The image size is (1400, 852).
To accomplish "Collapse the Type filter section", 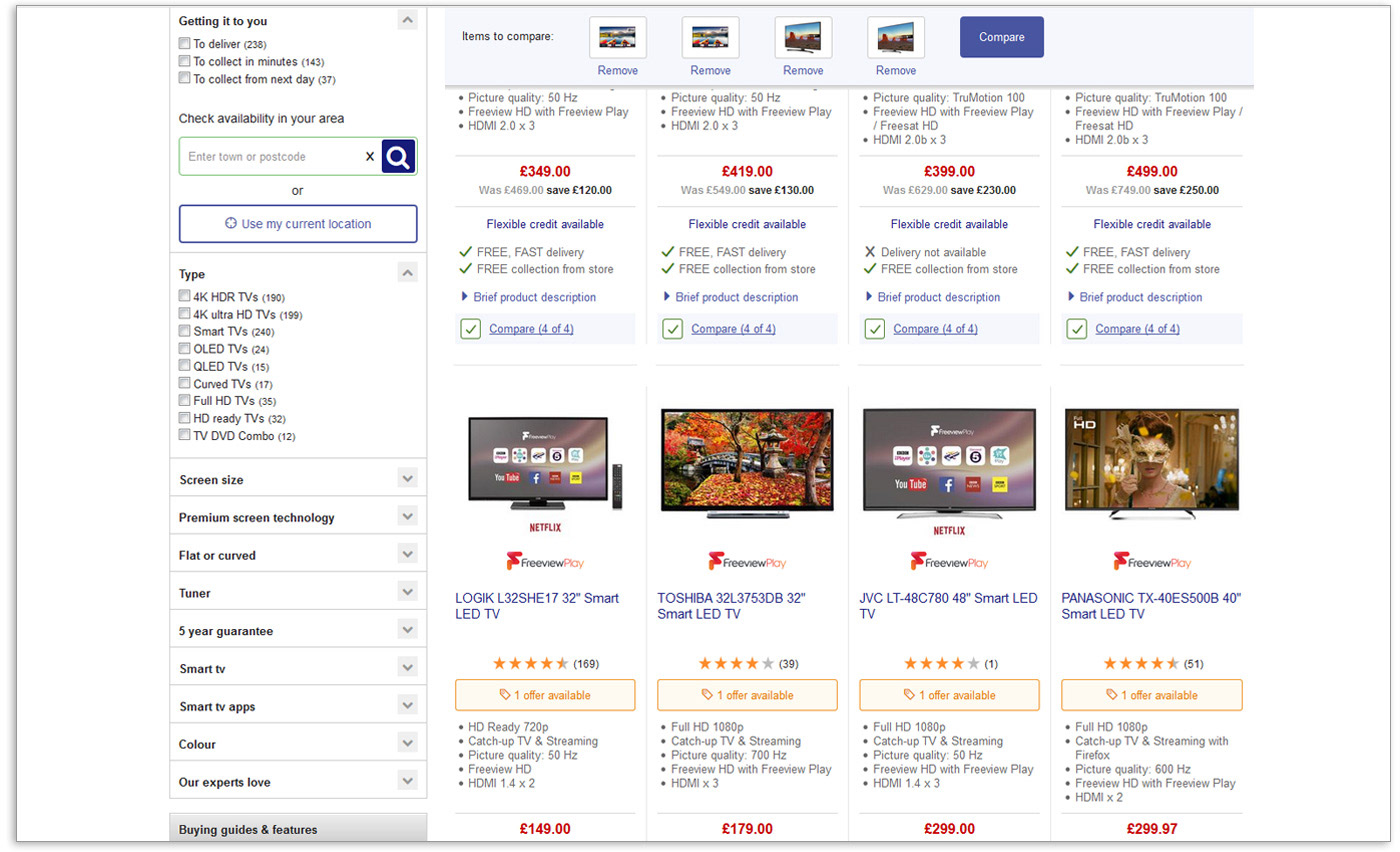I will [407, 273].
